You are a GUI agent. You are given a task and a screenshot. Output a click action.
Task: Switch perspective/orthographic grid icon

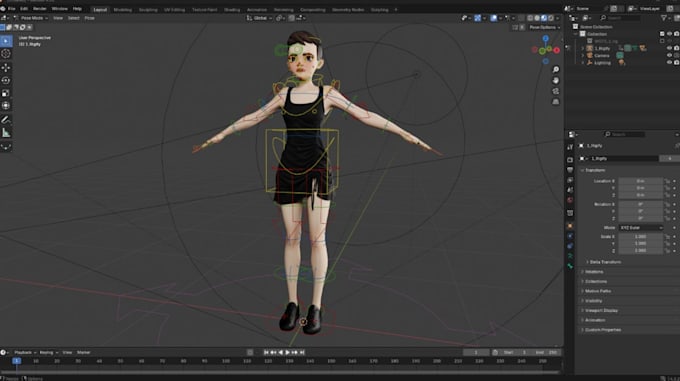pos(556,102)
